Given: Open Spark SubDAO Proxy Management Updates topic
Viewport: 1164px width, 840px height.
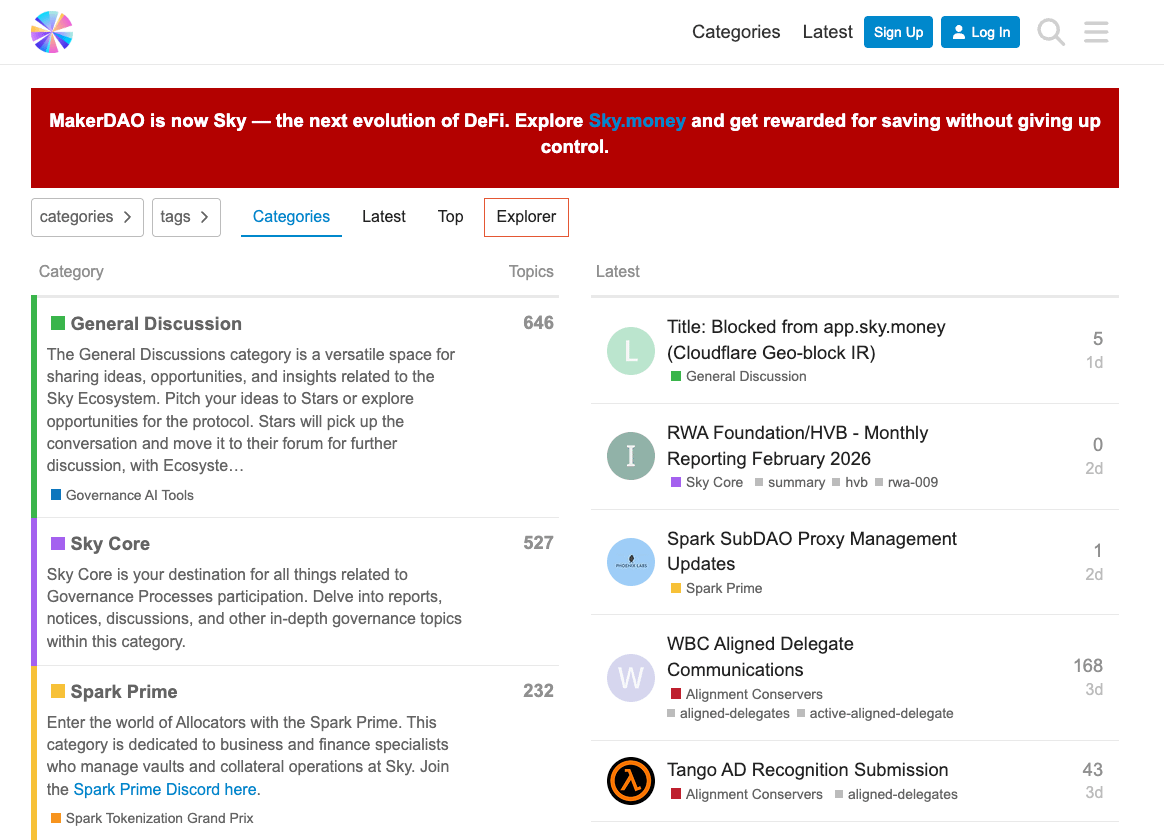Looking at the screenshot, I should (811, 551).
